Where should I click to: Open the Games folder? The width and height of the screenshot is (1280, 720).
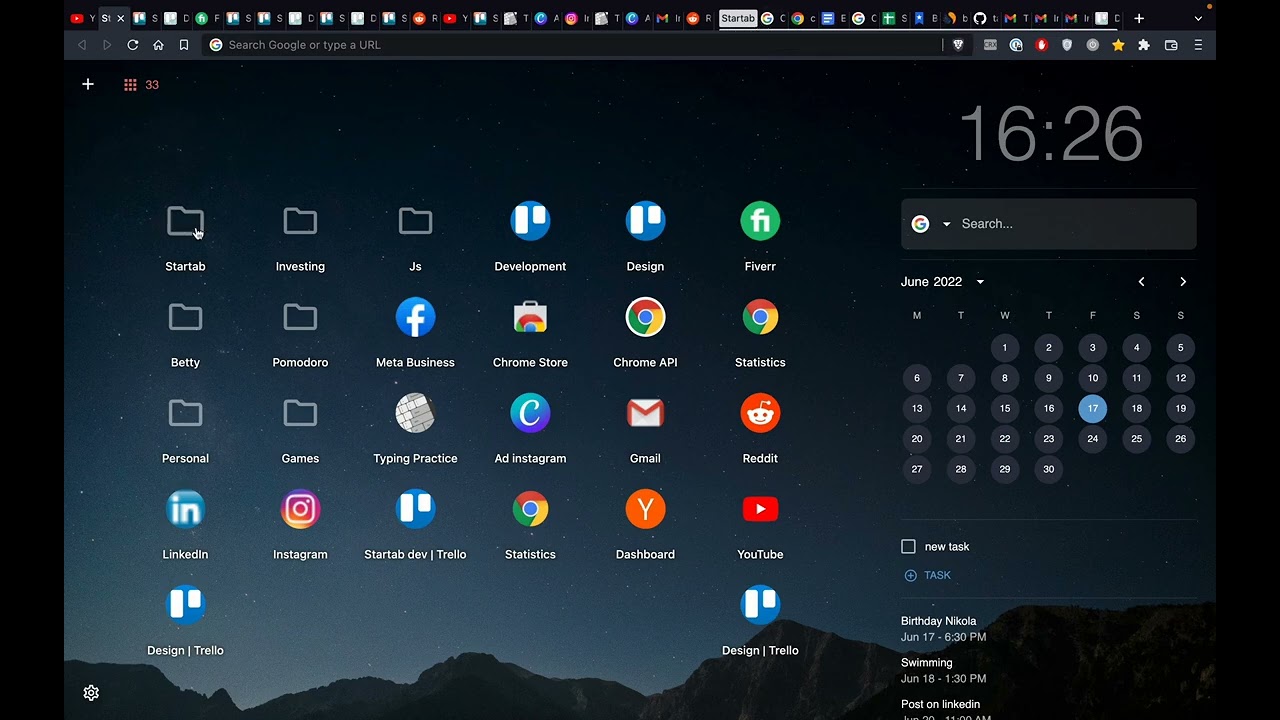point(300,413)
